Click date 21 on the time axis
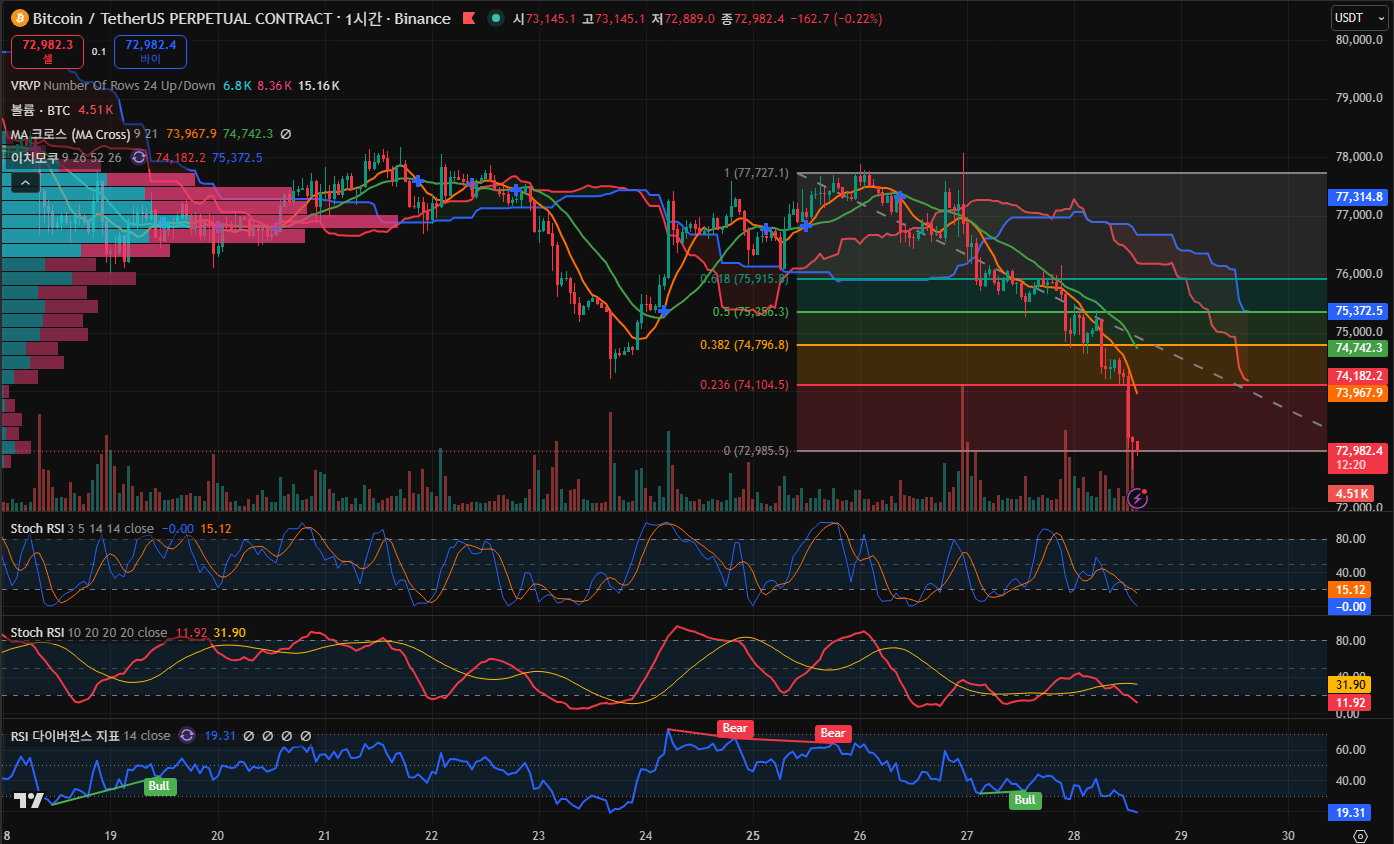Image resolution: width=1394 pixels, height=844 pixels. (324, 835)
